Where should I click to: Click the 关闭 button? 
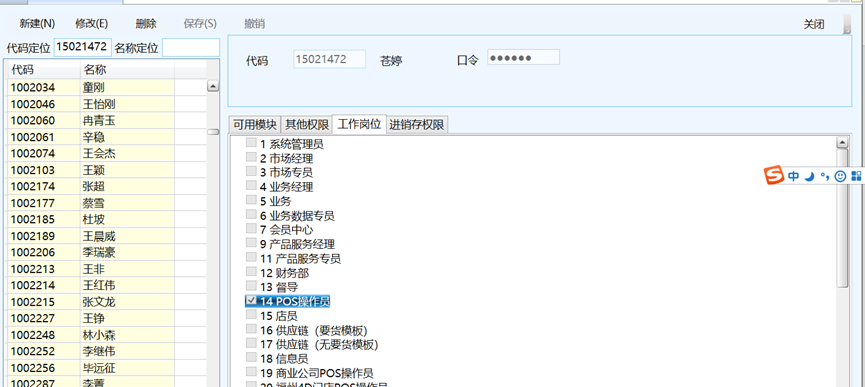(x=814, y=24)
